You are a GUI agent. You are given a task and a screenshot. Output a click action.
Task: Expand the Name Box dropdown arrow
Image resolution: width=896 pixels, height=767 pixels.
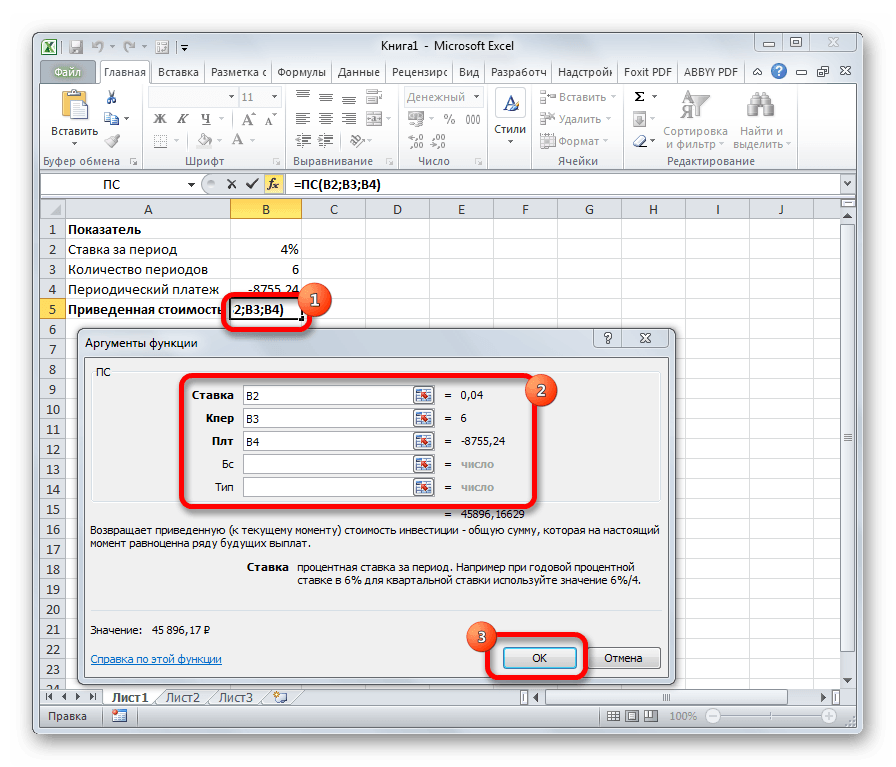click(192, 185)
